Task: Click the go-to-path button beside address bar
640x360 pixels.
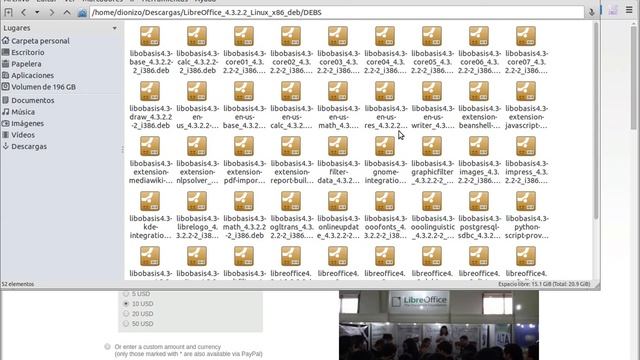Action: pos(591,12)
